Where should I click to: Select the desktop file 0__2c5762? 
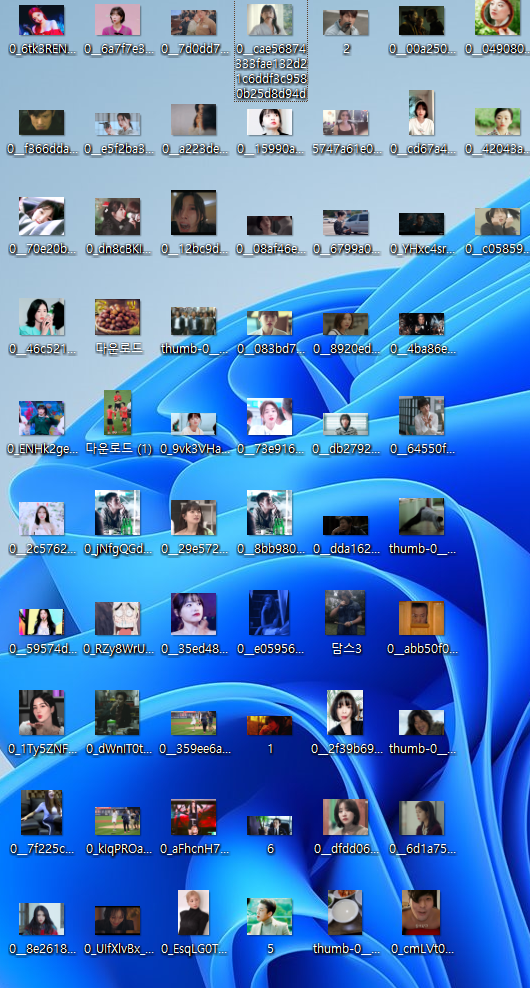click(x=42, y=519)
